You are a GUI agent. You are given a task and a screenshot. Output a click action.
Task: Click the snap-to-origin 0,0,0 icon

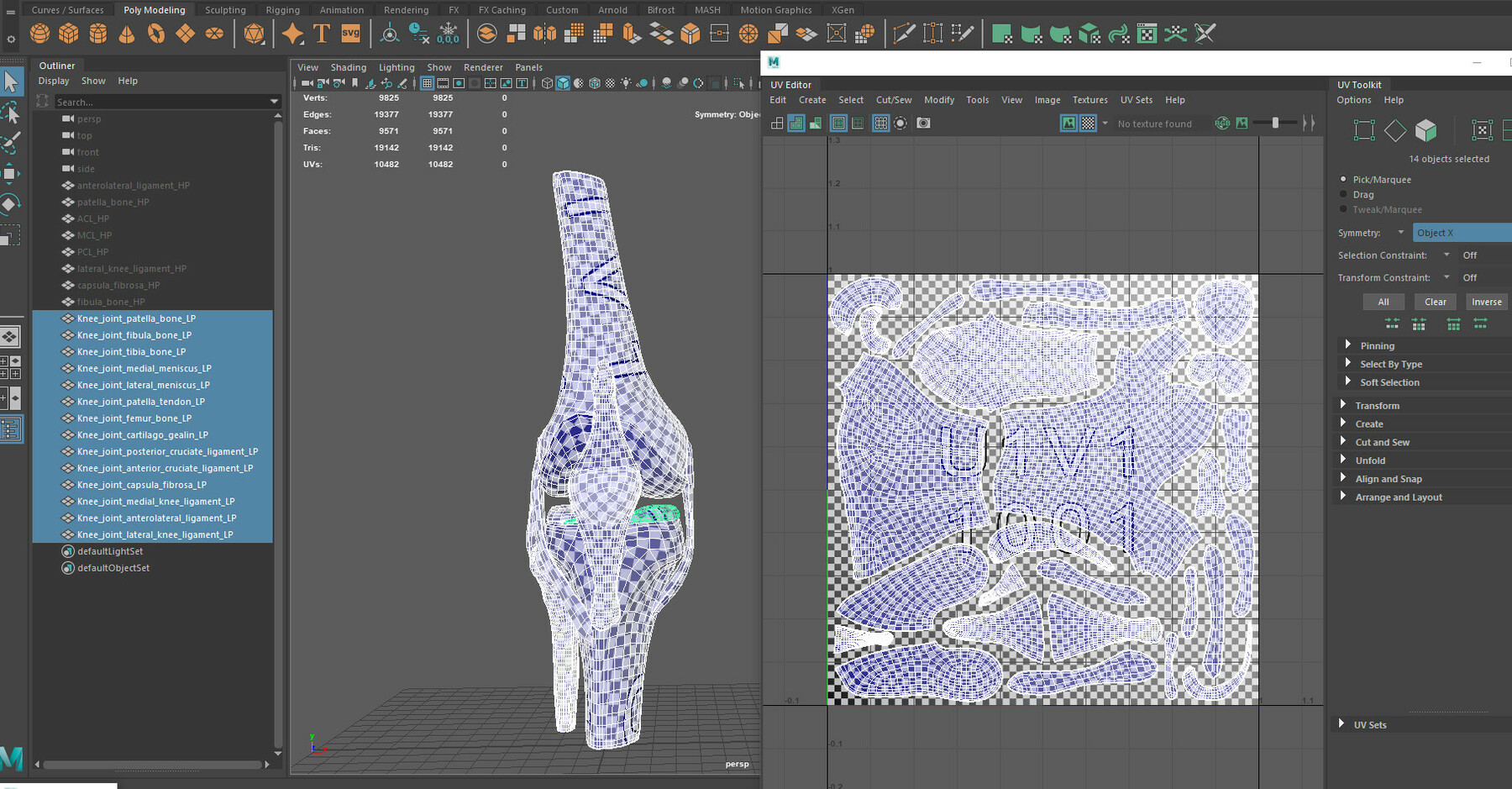tap(449, 35)
